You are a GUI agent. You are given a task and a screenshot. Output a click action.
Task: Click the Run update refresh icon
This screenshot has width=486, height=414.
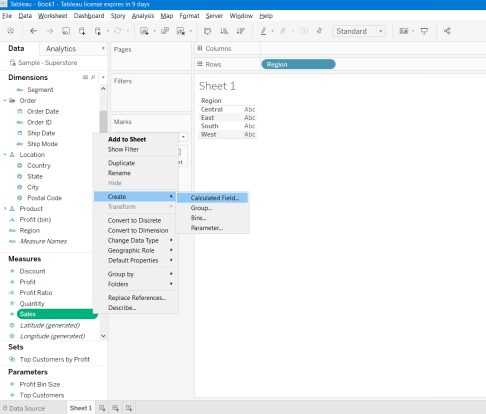tap(117, 31)
